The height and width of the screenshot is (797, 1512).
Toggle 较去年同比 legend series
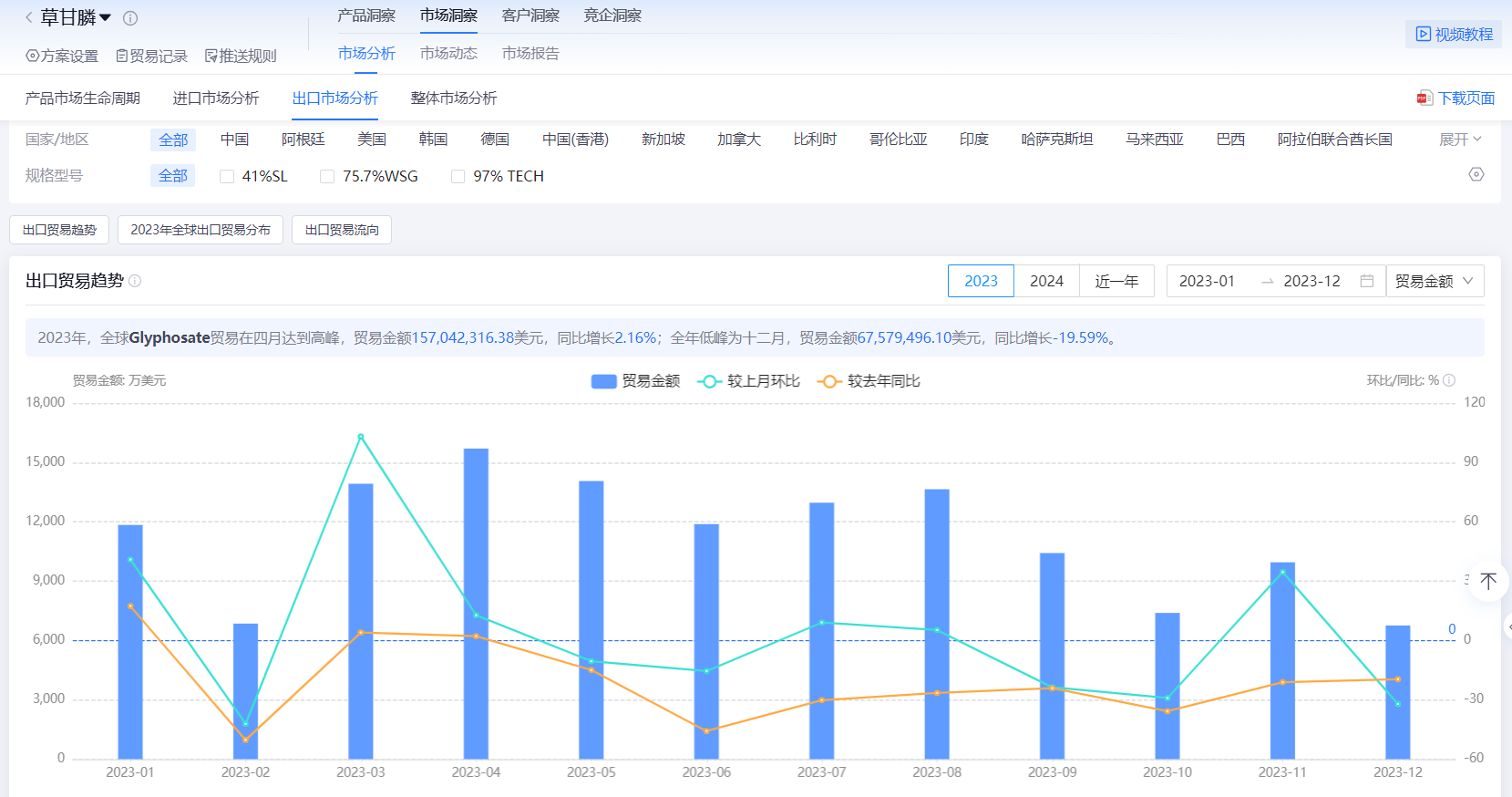click(x=869, y=381)
